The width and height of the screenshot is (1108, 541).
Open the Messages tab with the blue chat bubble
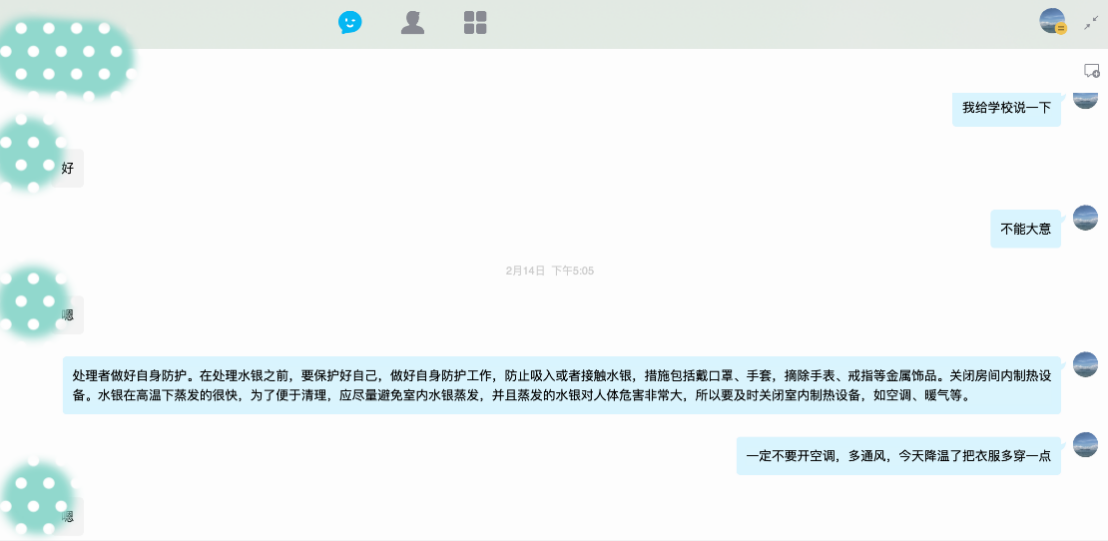pyautogui.click(x=350, y=22)
